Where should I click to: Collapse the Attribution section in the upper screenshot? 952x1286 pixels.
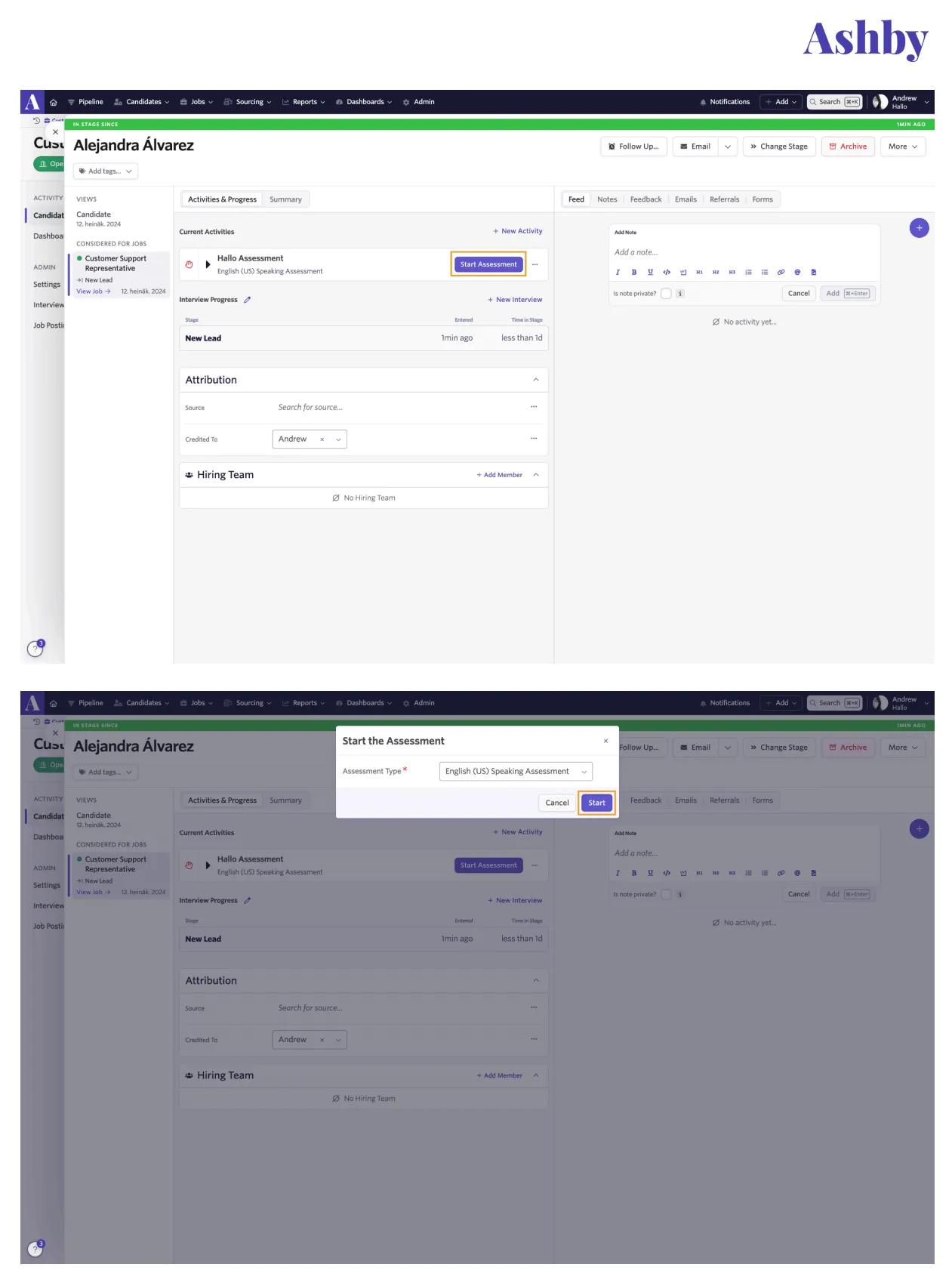(x=536, y=380)
